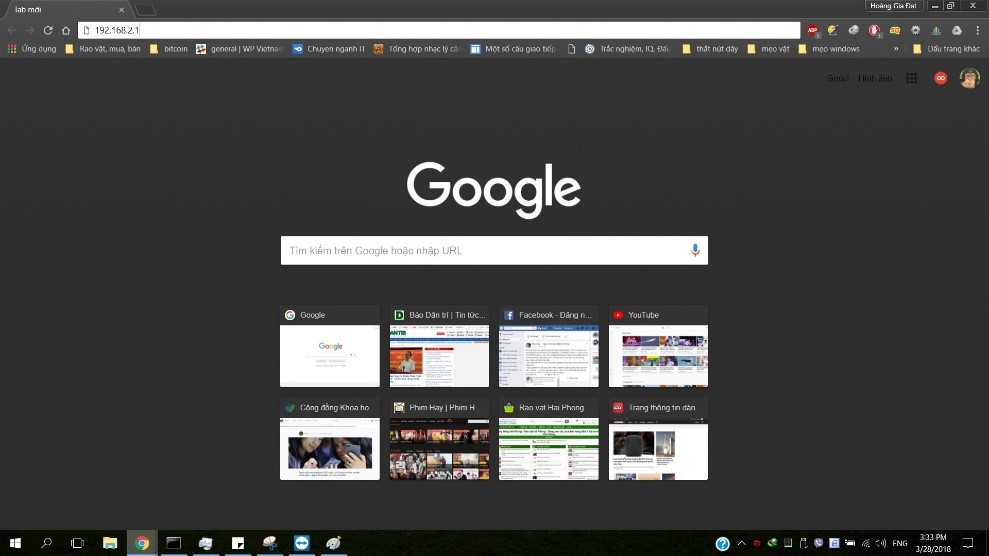This screenshot has width=989, height=556.
Task: Open the 'Dấu trang khác' bookmarks folder
Action: [945, 48]
